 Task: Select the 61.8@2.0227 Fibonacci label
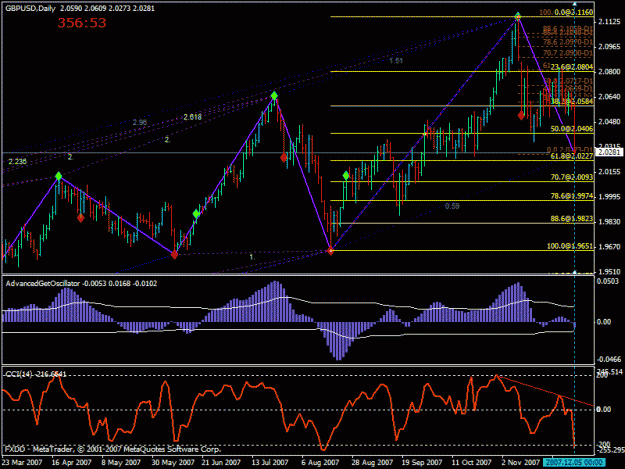click(x=572, y=156)
